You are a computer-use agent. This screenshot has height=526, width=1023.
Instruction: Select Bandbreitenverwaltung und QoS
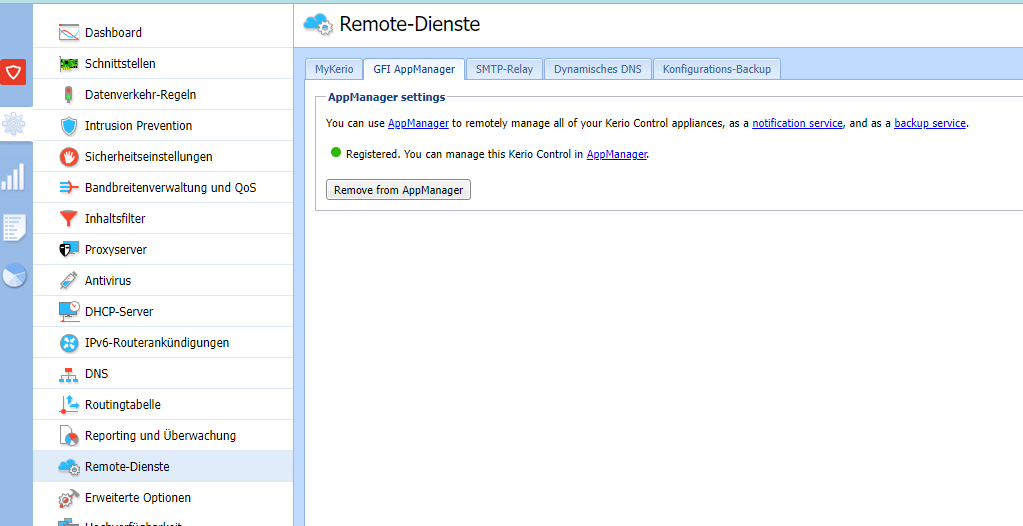pos(163,187)
